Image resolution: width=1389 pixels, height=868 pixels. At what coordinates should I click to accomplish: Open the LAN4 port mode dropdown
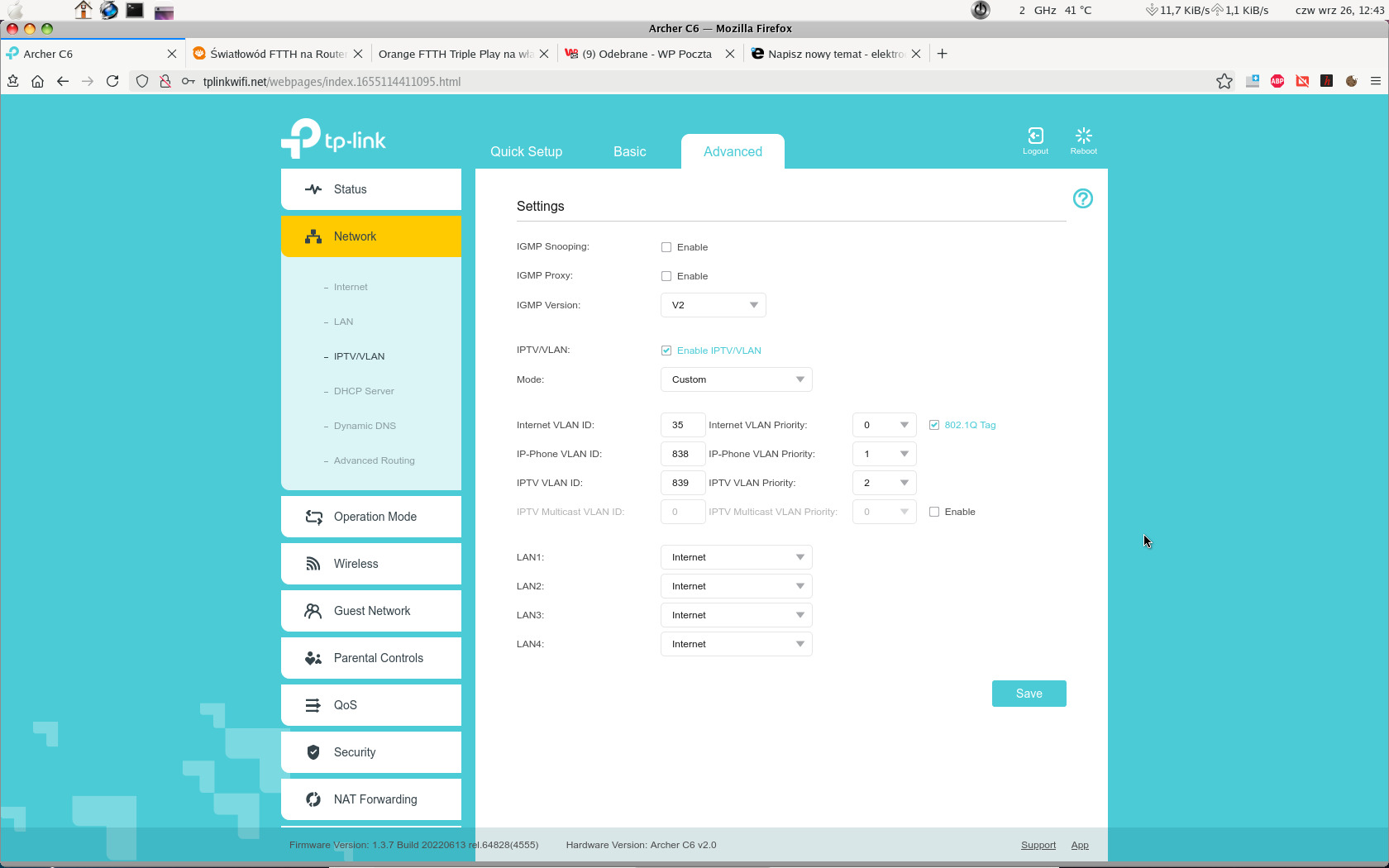737,644
